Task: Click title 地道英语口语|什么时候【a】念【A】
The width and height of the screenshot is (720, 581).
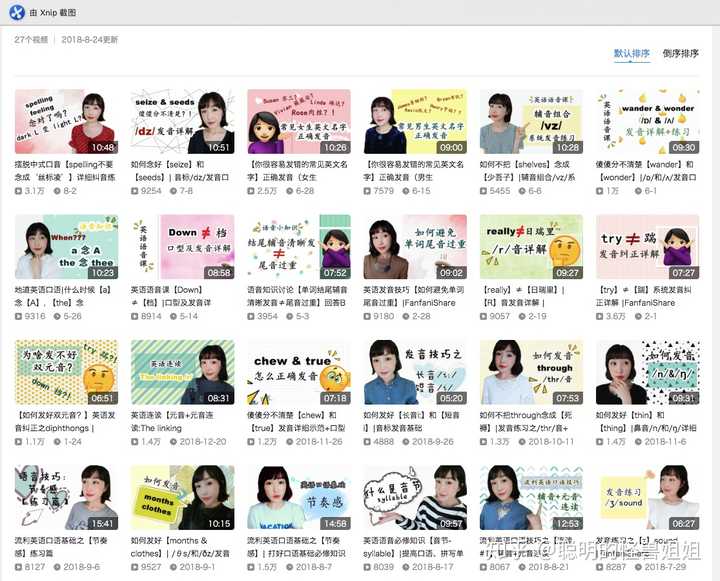Action: coord(63,296)
